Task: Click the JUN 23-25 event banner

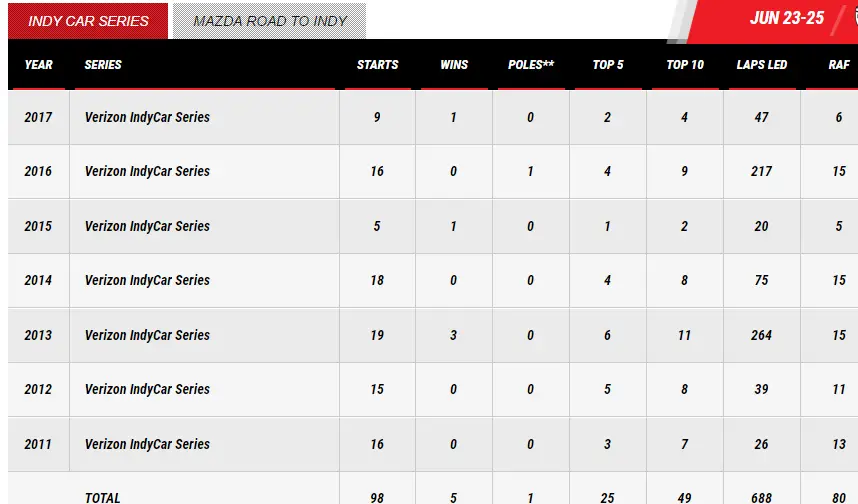Action: [x=786, y=18]
